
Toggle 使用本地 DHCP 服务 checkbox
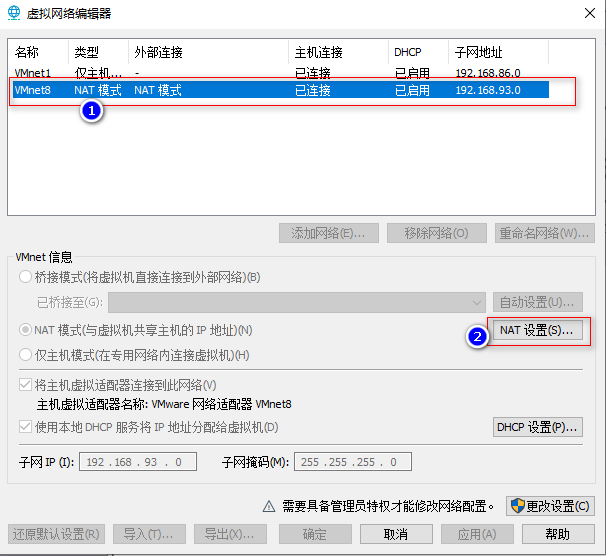click(26, 427)
